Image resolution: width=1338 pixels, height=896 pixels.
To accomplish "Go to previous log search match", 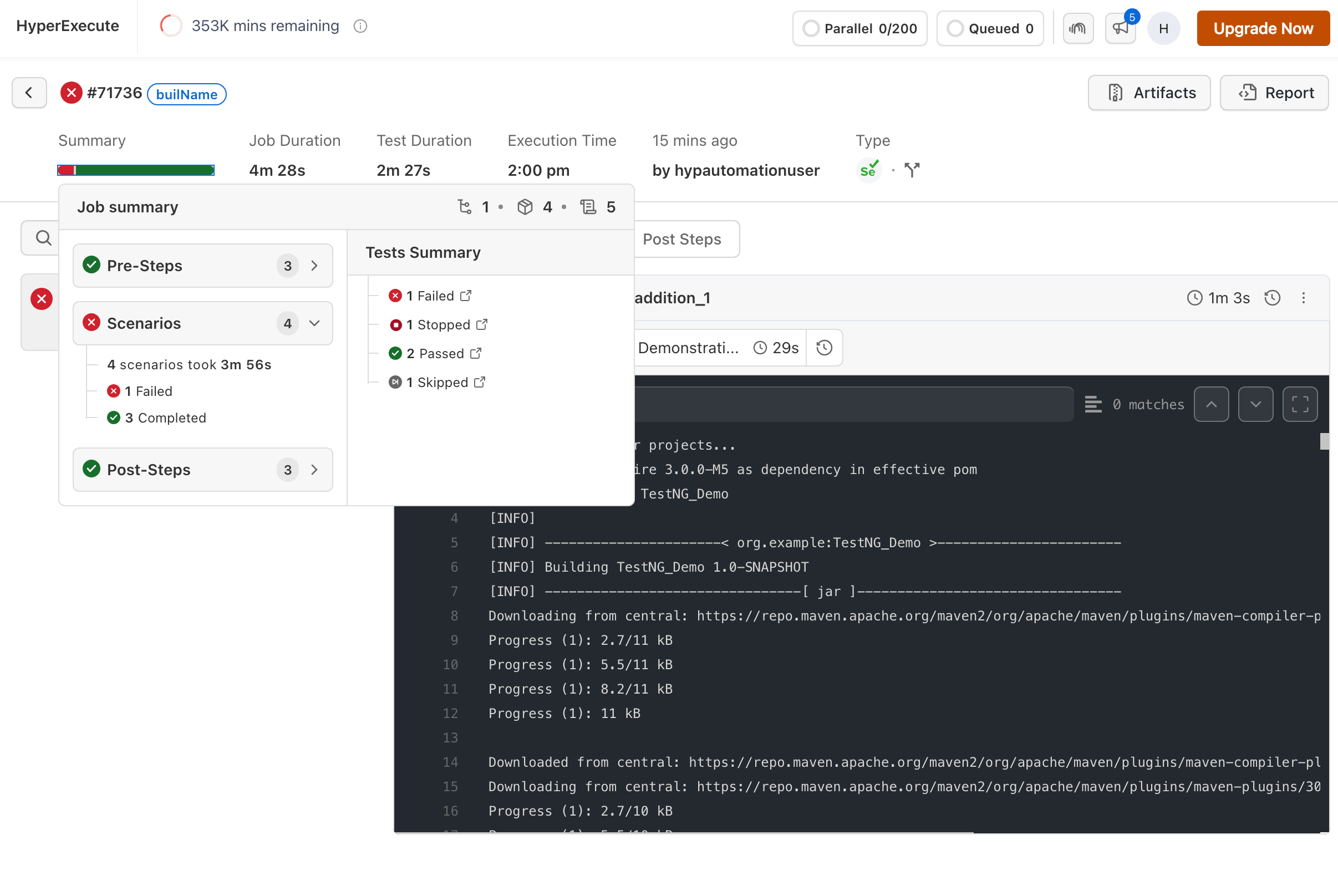I will pos(1211,404).
